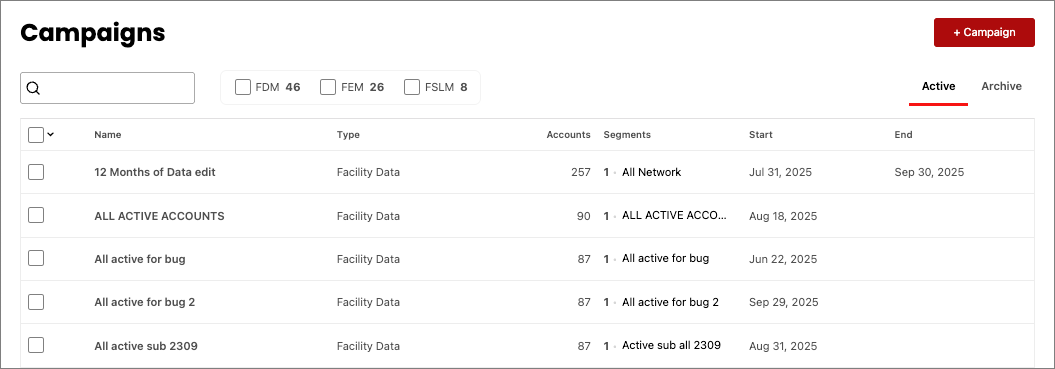Open the select-all dropdown chevron
This screenshot has width=1055, height=369.
click(50, 135)
